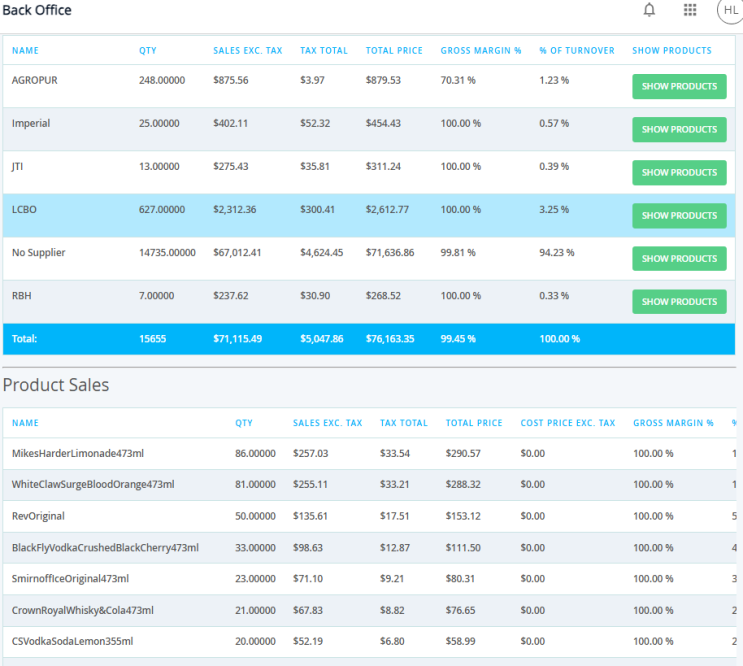This screenshot has height=666, width=743.
Task: Click No Supplier turnover 94.23 %
Action: point(557,252)
